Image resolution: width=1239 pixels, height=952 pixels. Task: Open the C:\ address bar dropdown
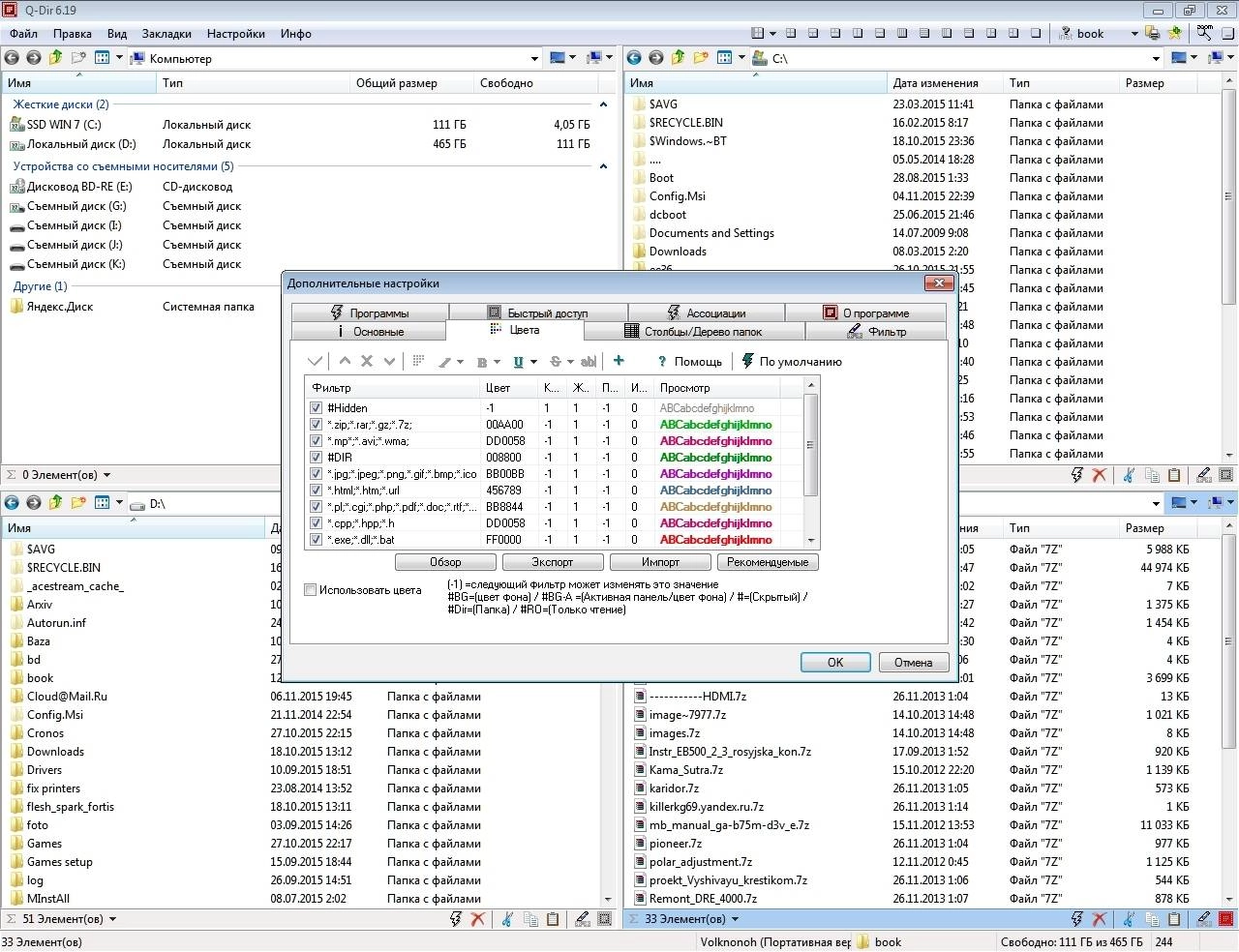1156,59
